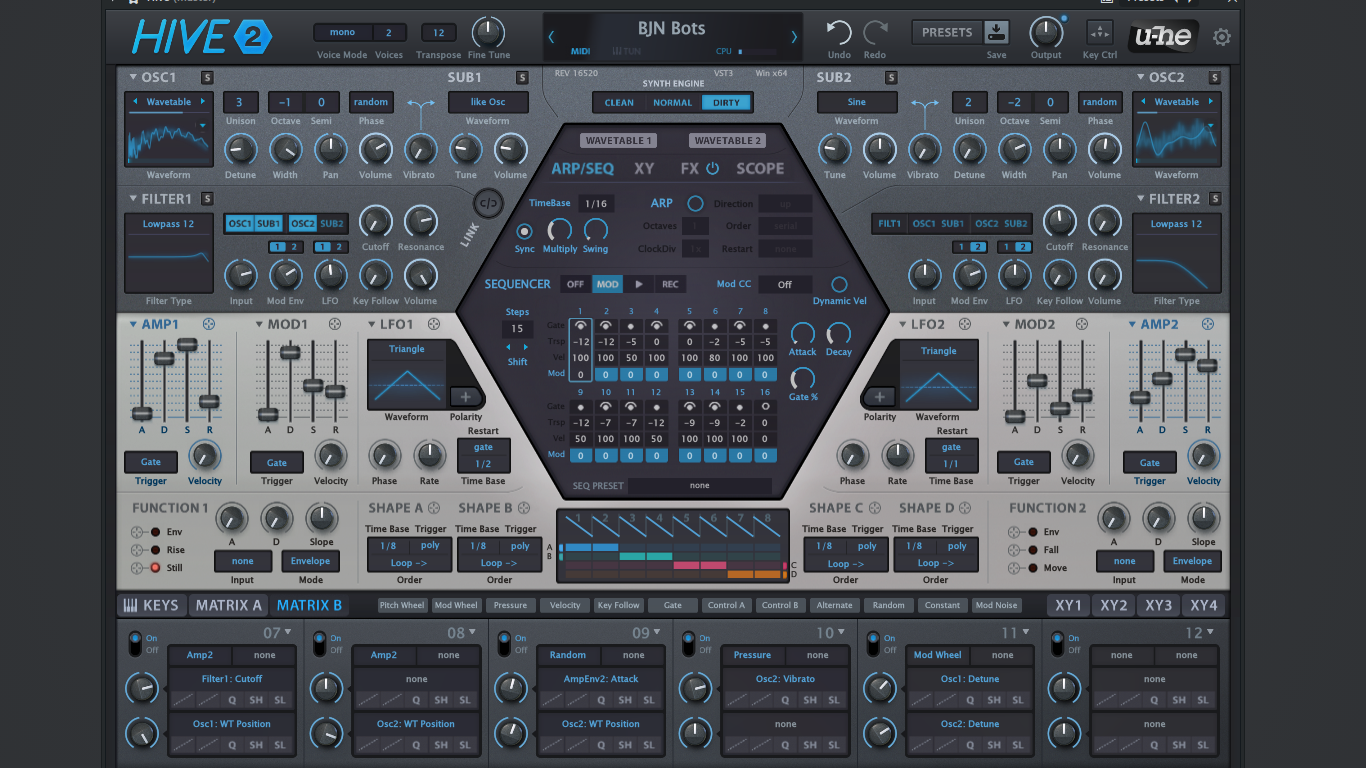Click the OSC1 solo S button

[207, 78]
